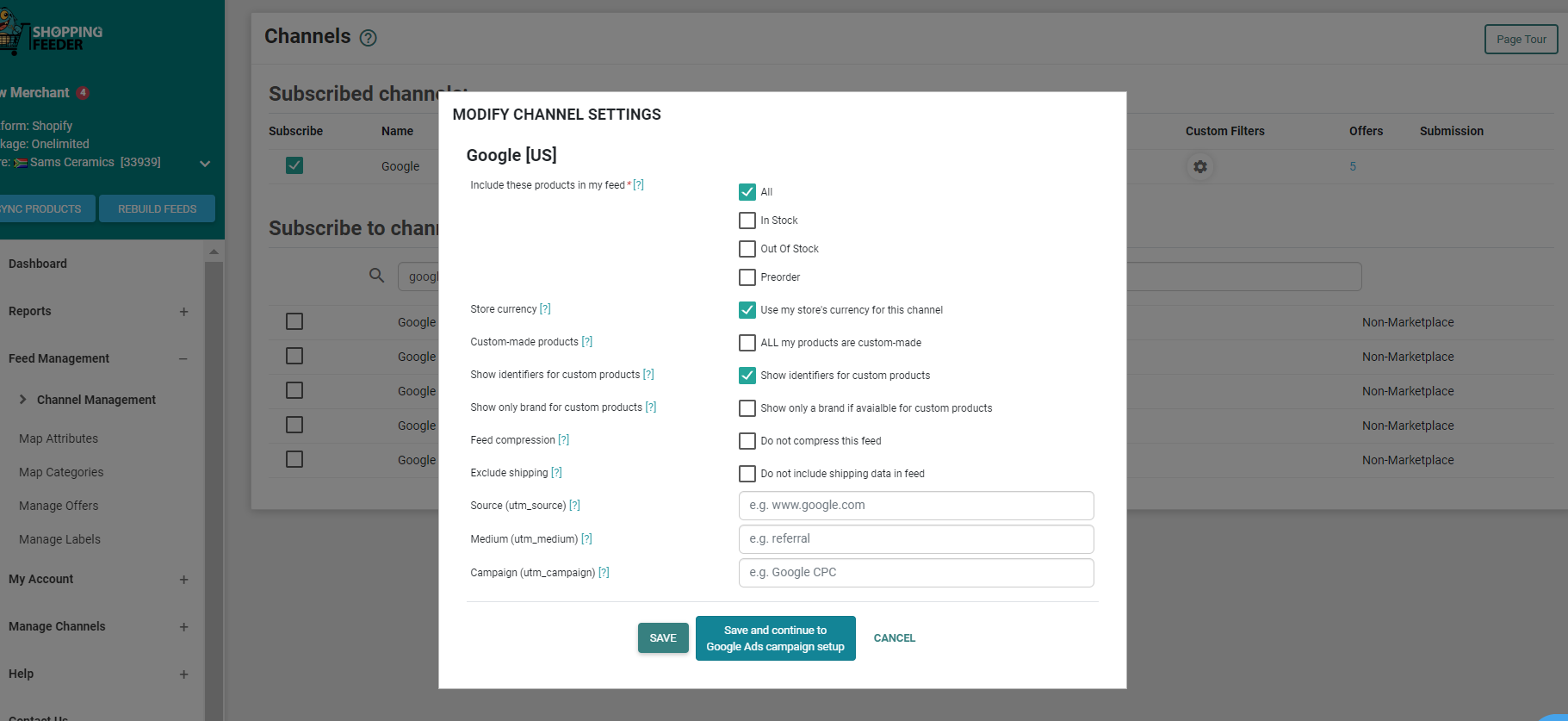Check the Out Of Stock checkbox
Viewport: 1568px width, 721px height.
click(x=747, y=249)
